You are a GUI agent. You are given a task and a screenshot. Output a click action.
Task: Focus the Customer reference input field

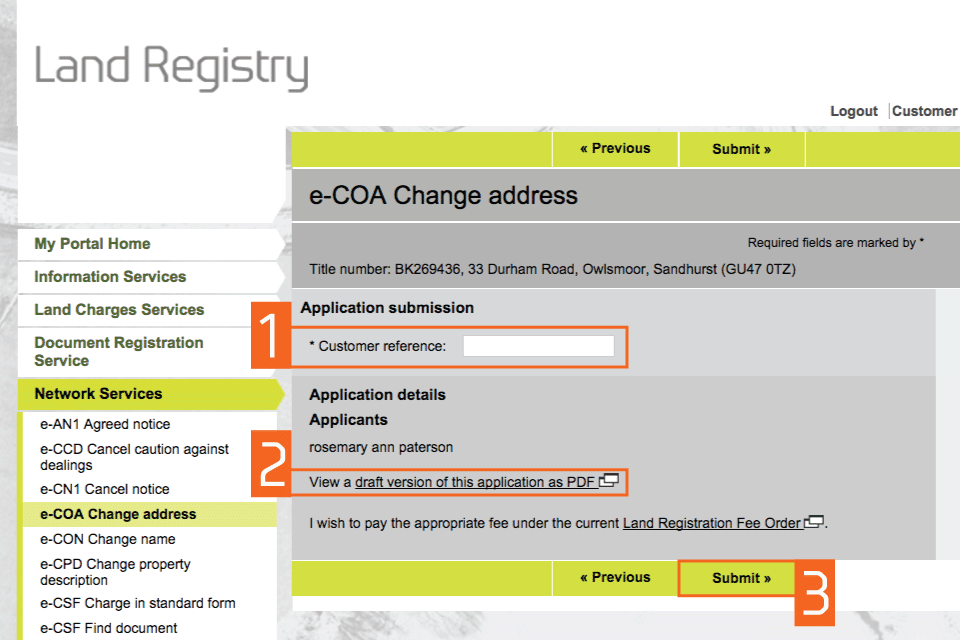coord(538,346)
